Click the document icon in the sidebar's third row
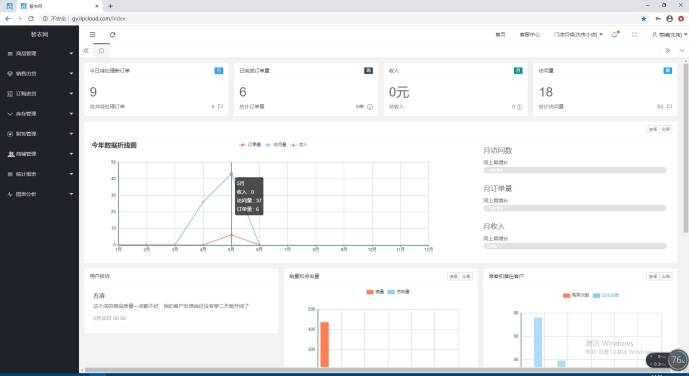This screenshot has height=376, width=689. tap(10, 94)
